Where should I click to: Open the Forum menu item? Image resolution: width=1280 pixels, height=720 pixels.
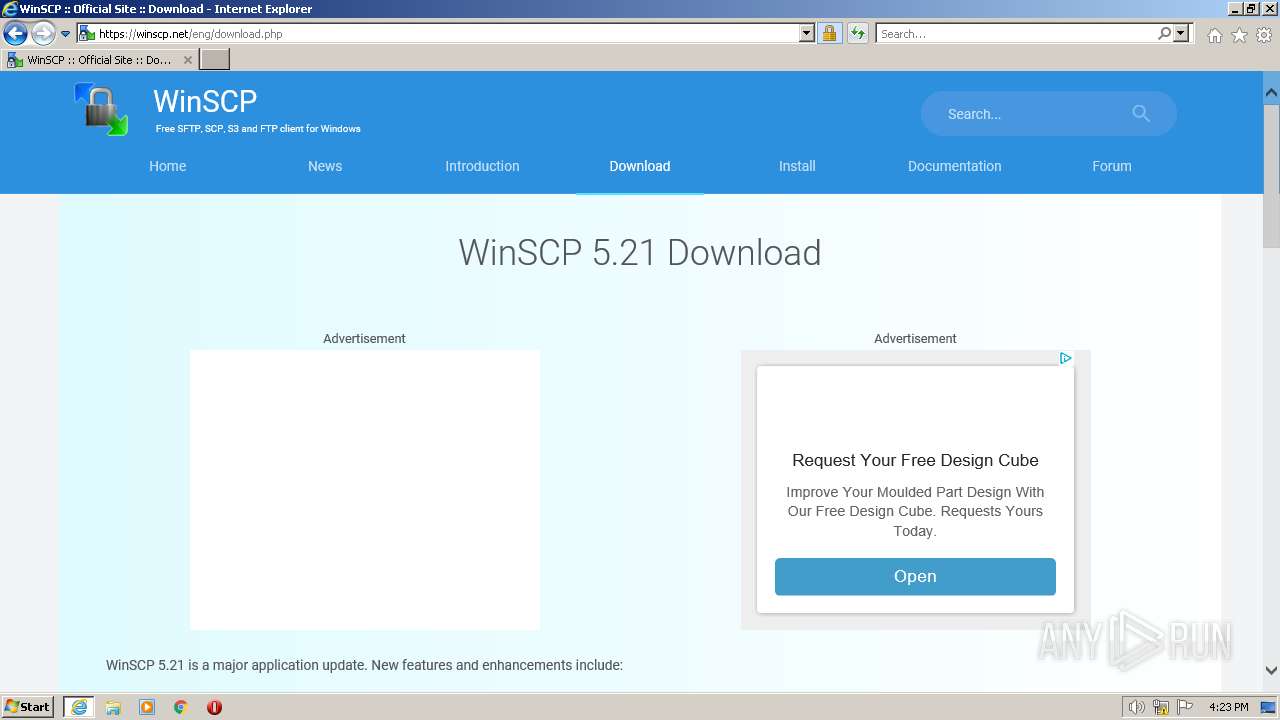(1112, 166)
